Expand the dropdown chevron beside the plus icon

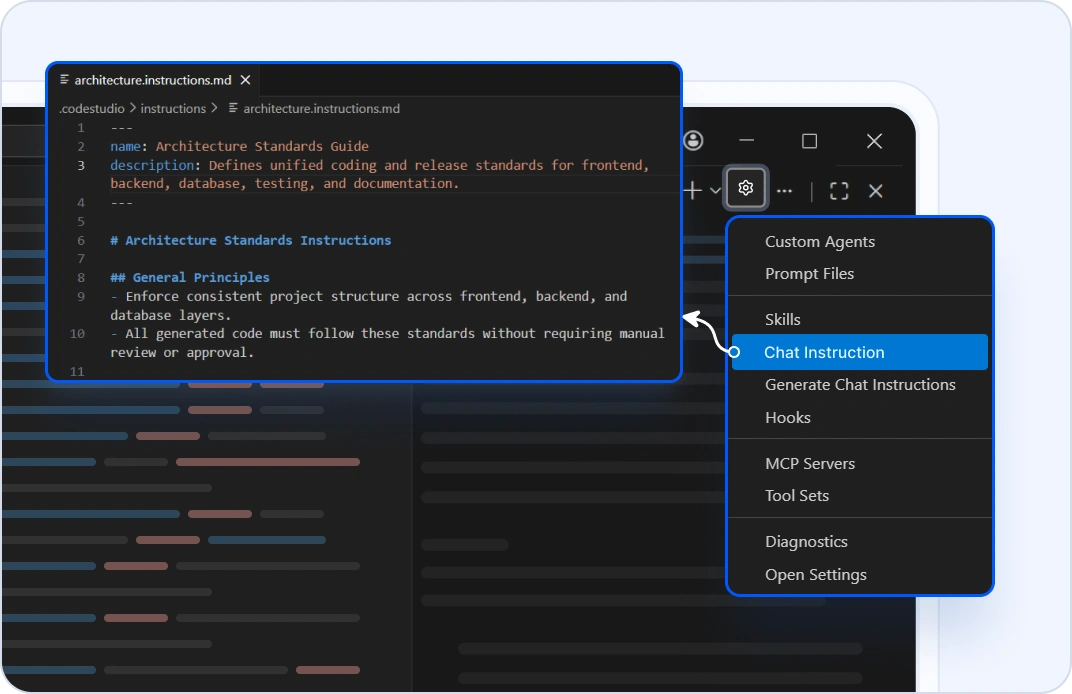(715, 190)
